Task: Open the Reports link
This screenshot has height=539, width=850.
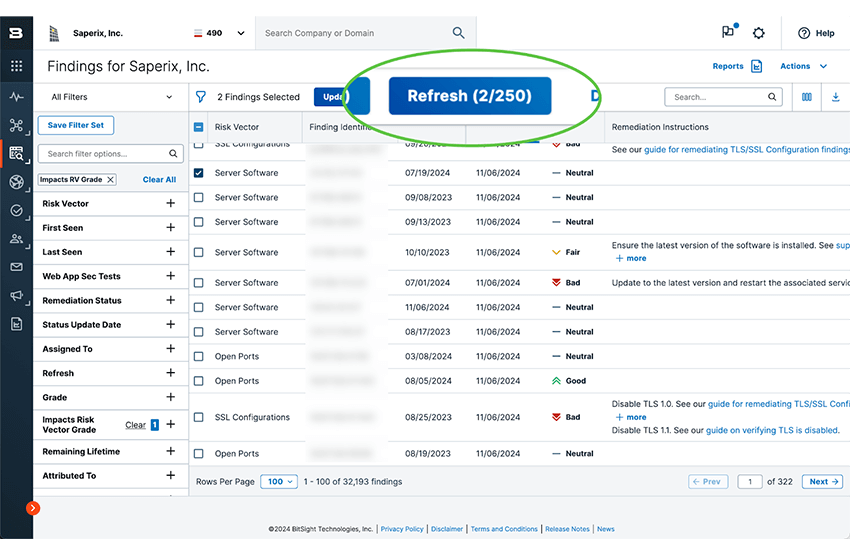Action: pyautogui.click(x=728, y=66)
